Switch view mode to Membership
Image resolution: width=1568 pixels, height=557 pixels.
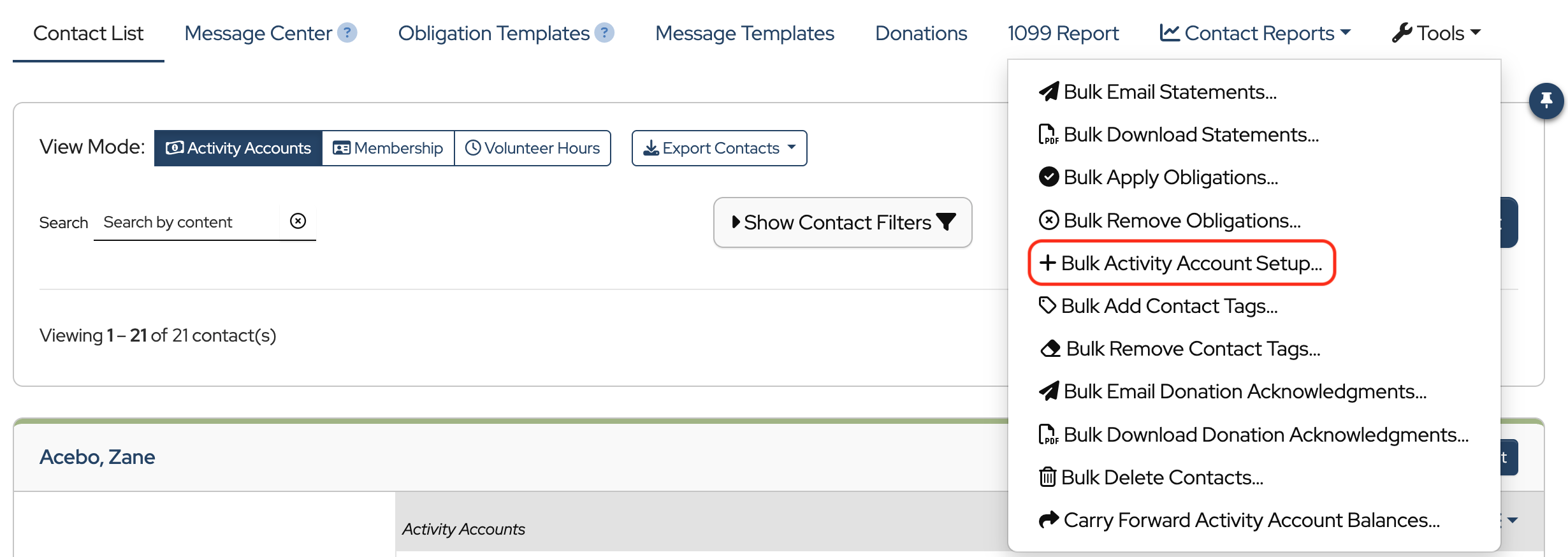[388, 148]
